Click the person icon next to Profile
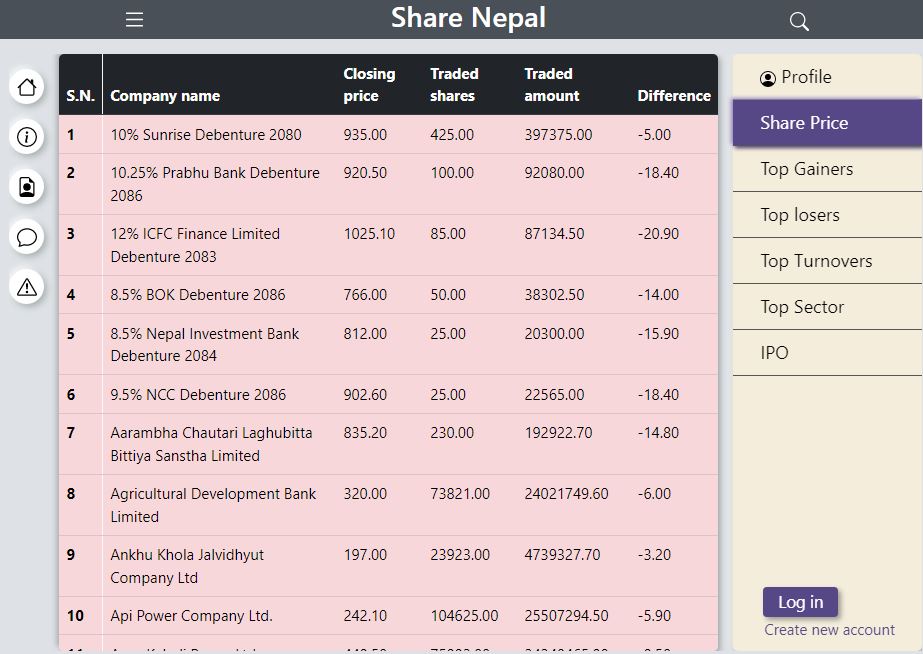Image resolution: width=923 pixels, height=654 pixels. (x=766, y=76)
